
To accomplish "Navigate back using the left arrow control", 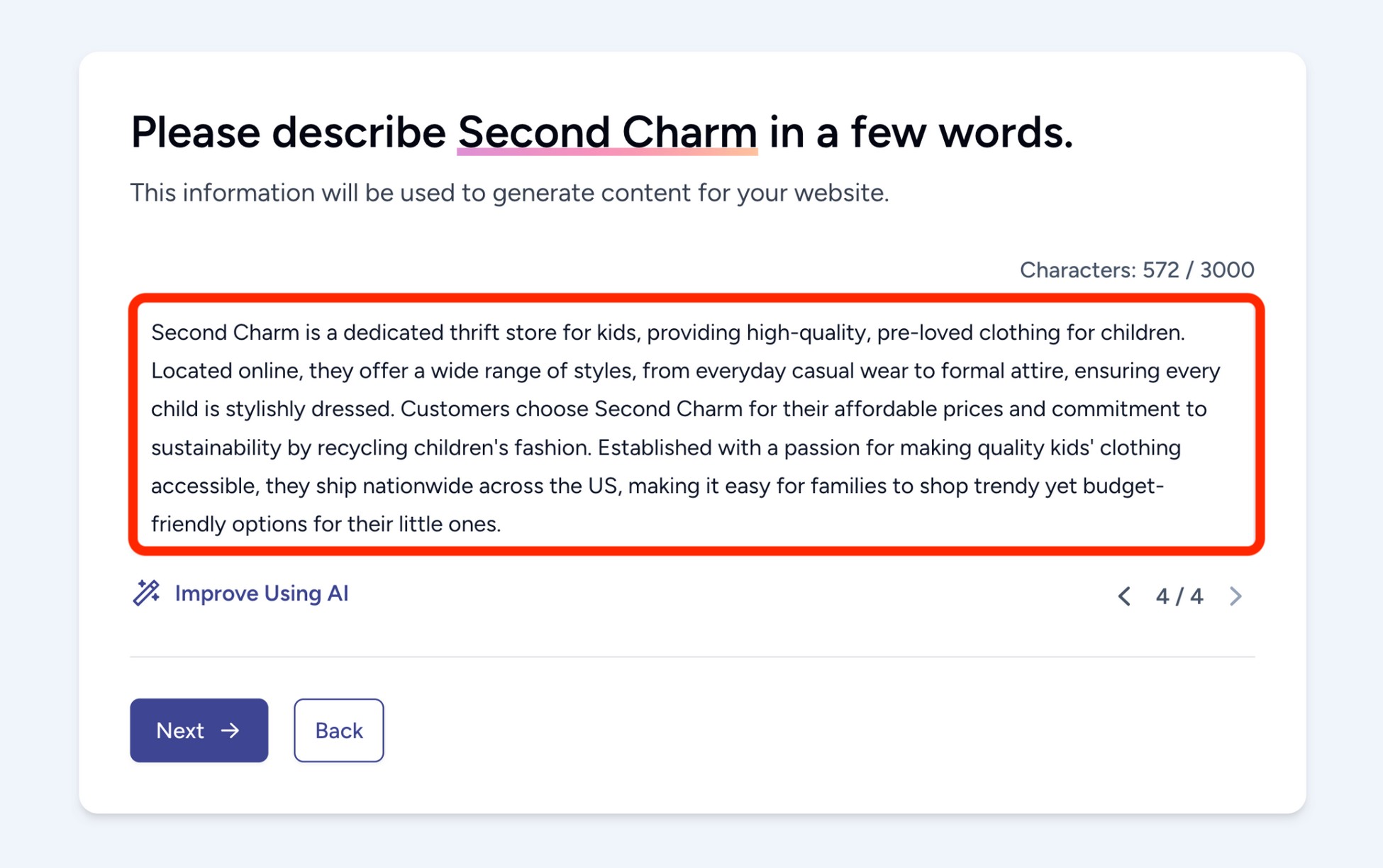I will [1124, 596].
